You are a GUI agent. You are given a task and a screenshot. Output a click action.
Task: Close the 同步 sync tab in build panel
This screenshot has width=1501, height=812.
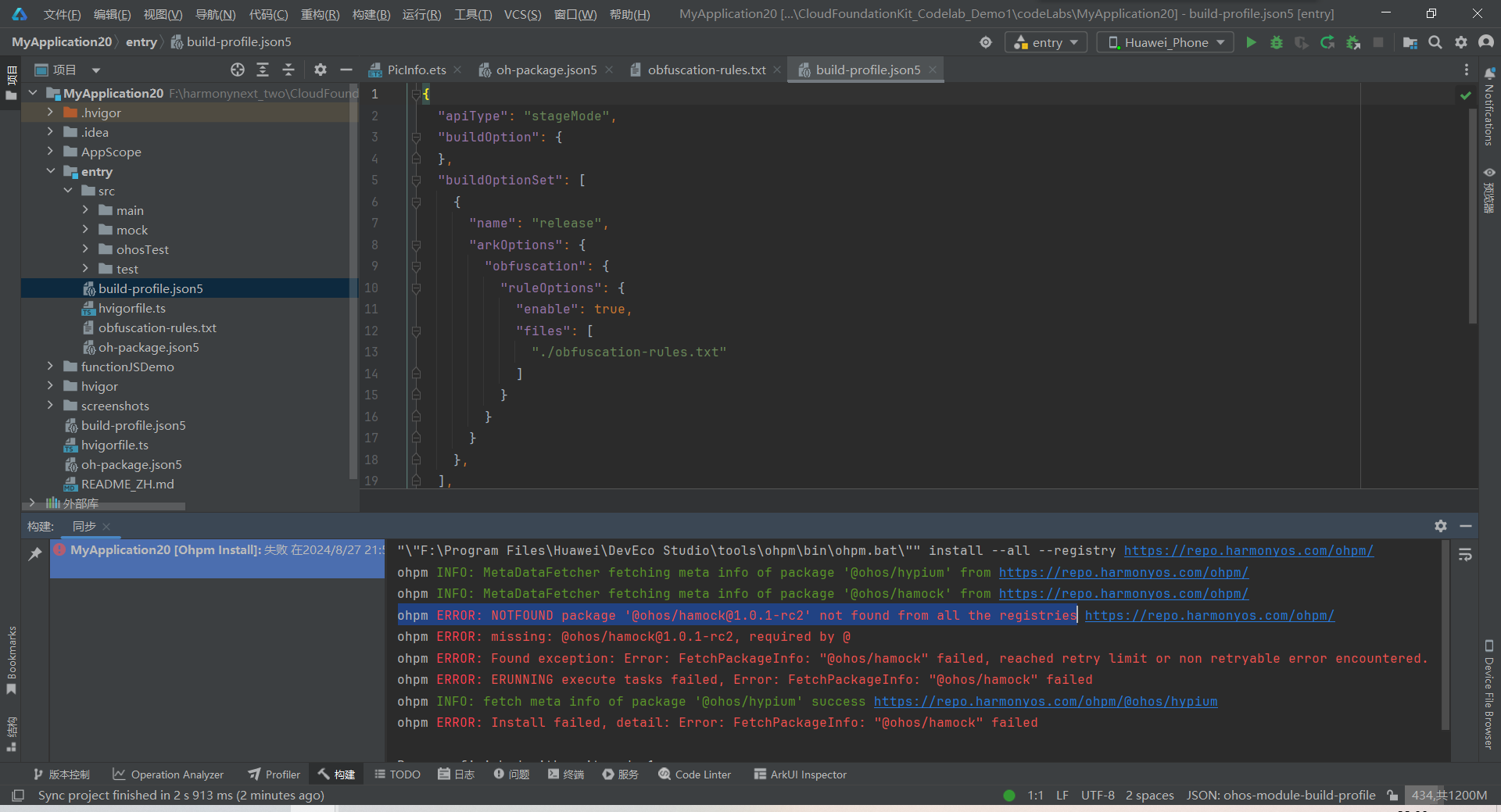click(x=106, y=527)
